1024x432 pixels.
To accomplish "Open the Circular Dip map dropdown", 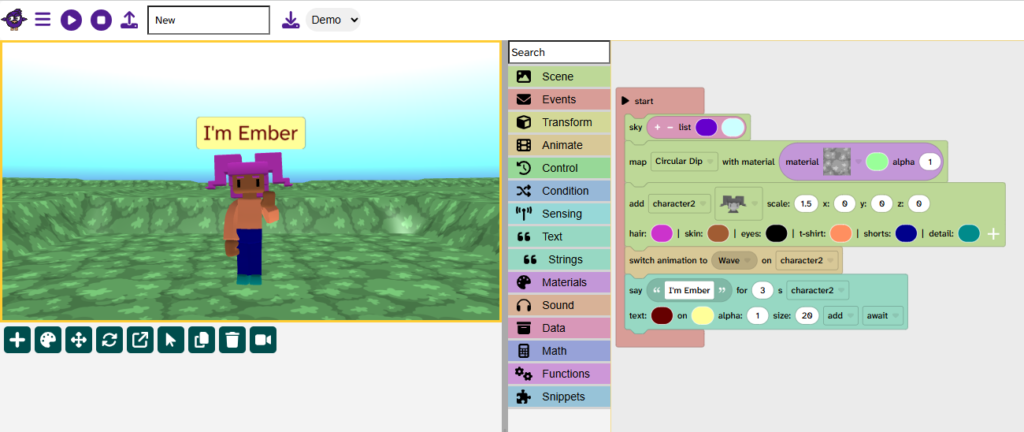I will pos(684,161).
